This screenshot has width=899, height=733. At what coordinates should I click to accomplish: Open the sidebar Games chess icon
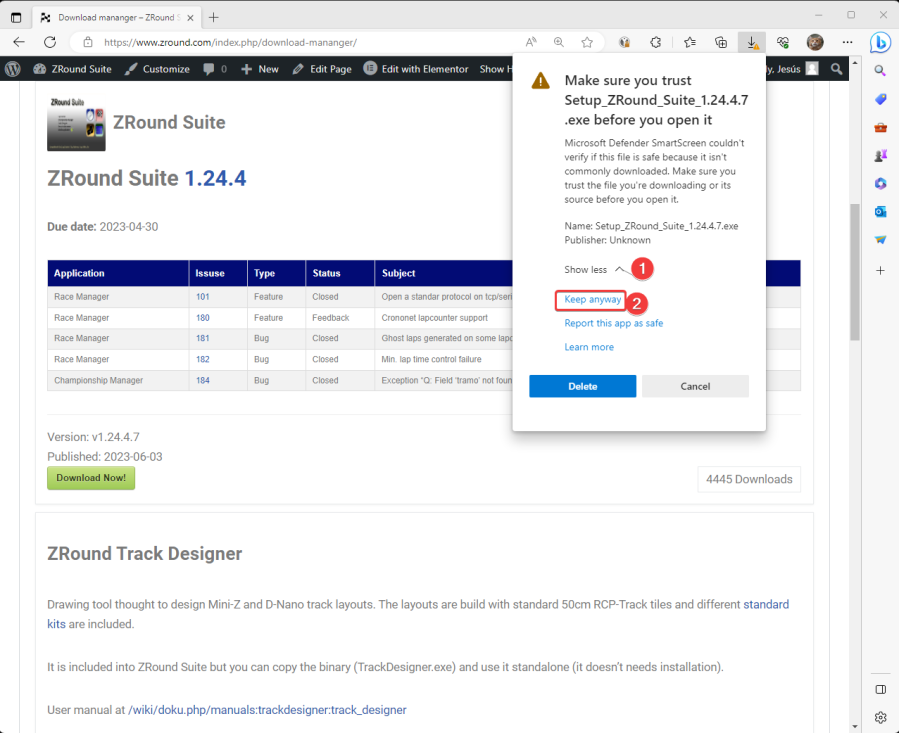tap(880, 155)
